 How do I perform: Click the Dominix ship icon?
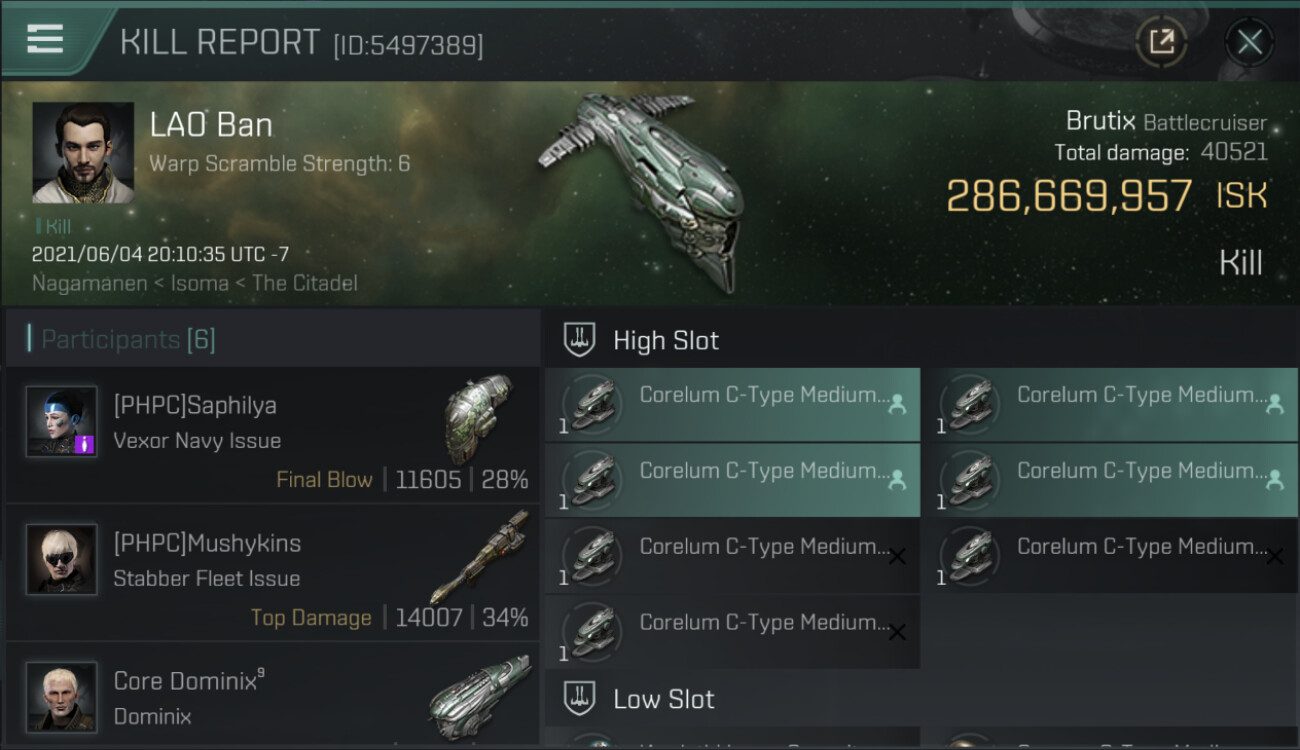click(478, 696)
